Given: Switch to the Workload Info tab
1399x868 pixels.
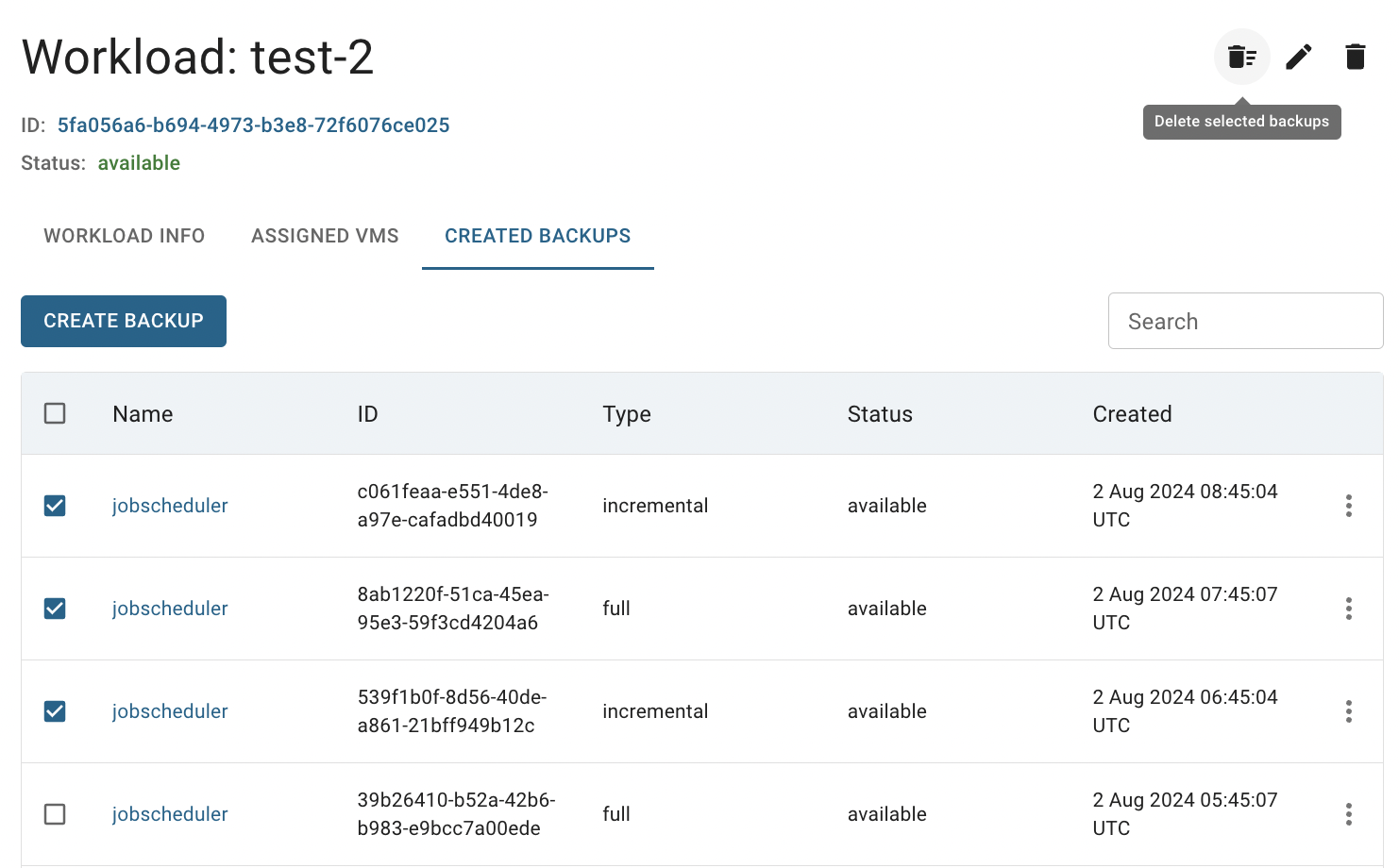Looking at the screenshot, I should [x=125, y=236].
